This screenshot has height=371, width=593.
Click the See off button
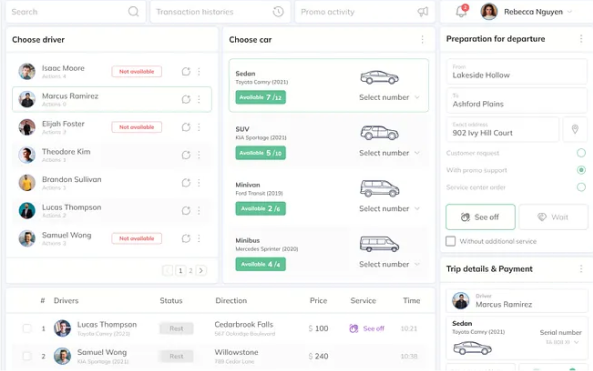[x=480, y=217]
